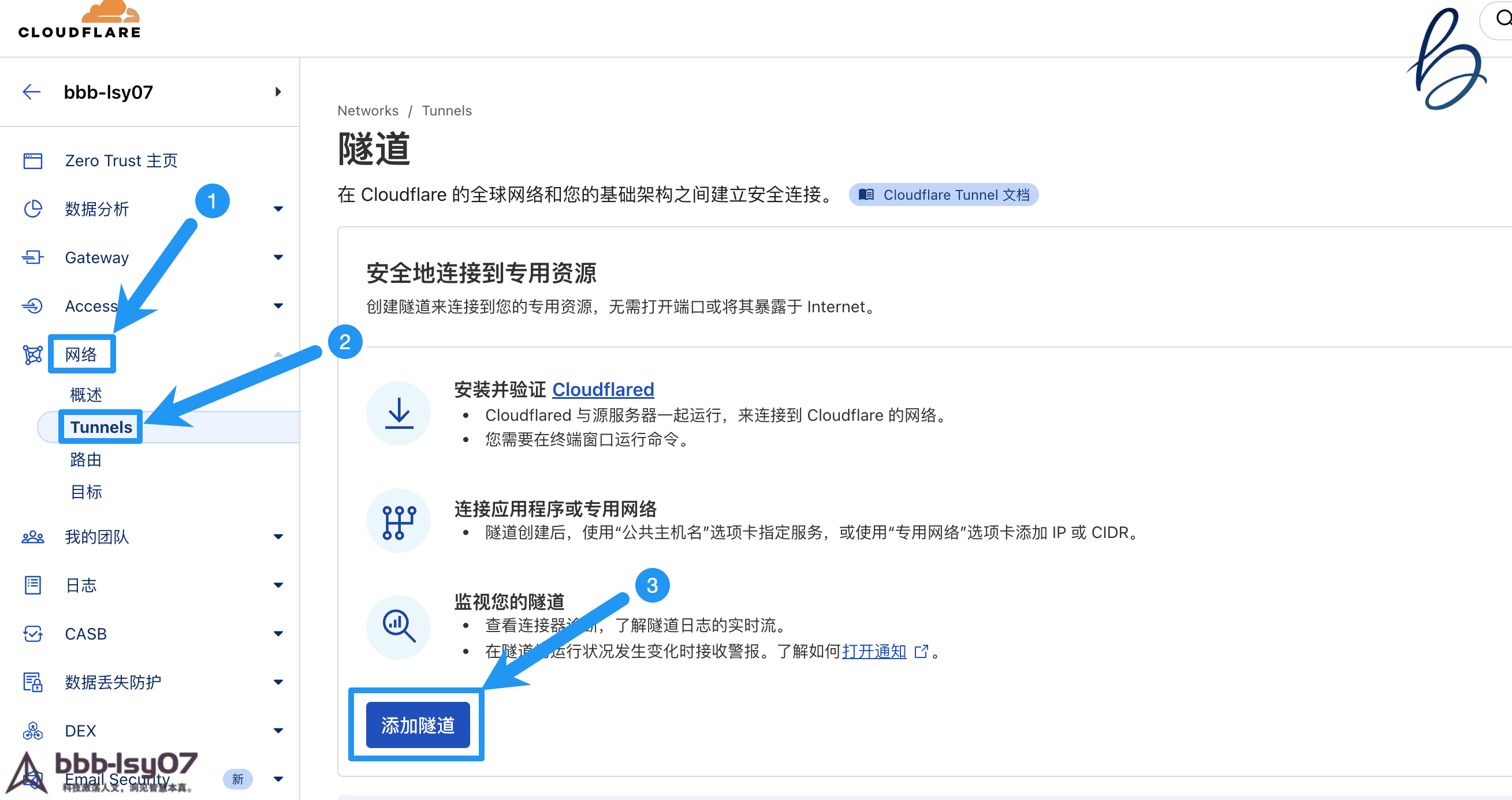Click the 我的团队 team icon
The image size is (1512, 800).
coord(33,537)
